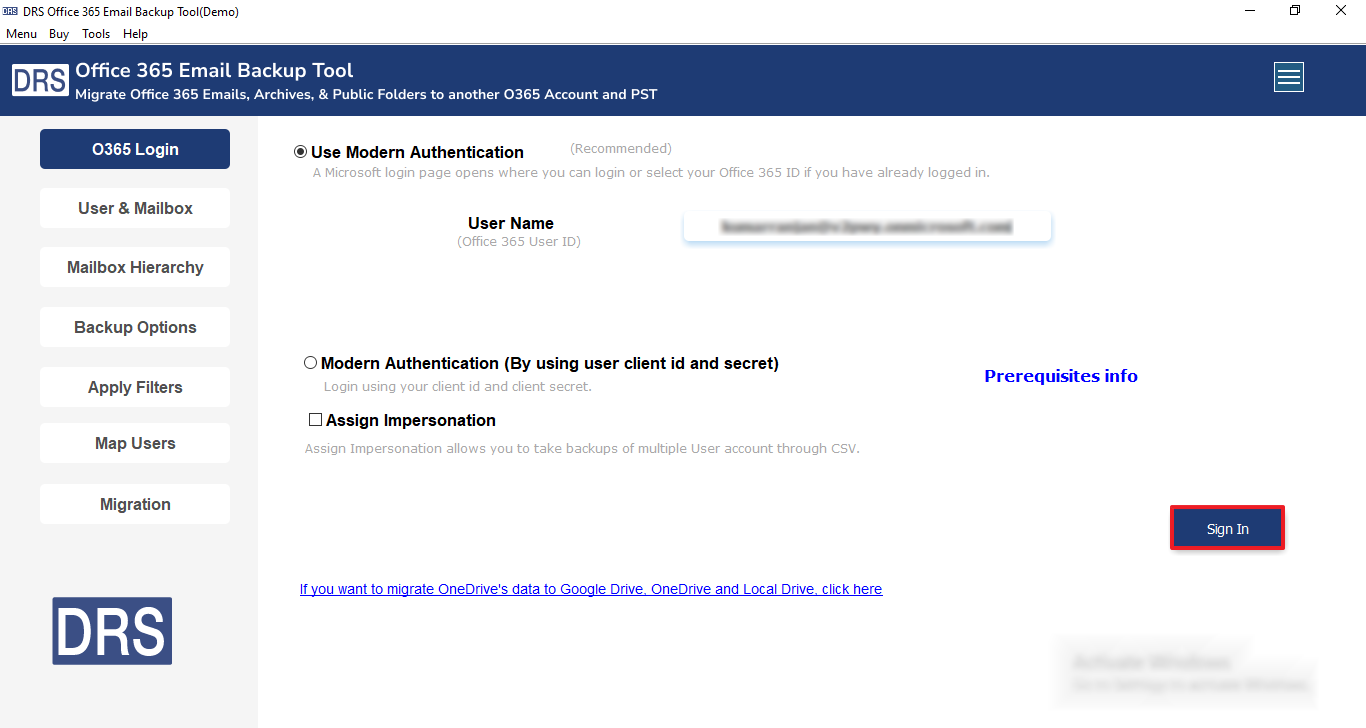The height and width of the screenshot is (728, 1366).
Task: Open the hamburger menu icon top right
Action: click(x=1288, y=76)
